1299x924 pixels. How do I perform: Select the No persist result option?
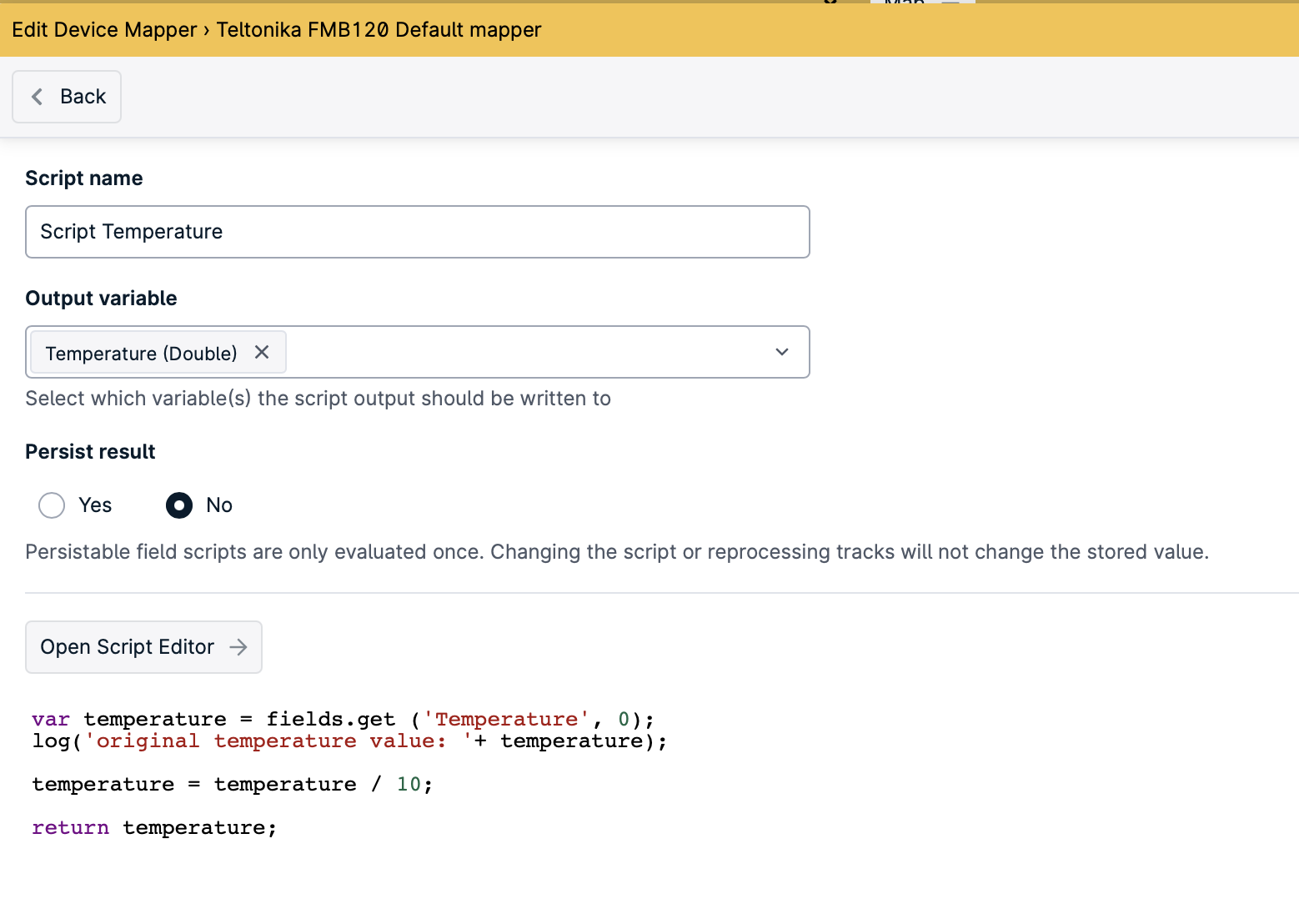(x=179, y=505)
